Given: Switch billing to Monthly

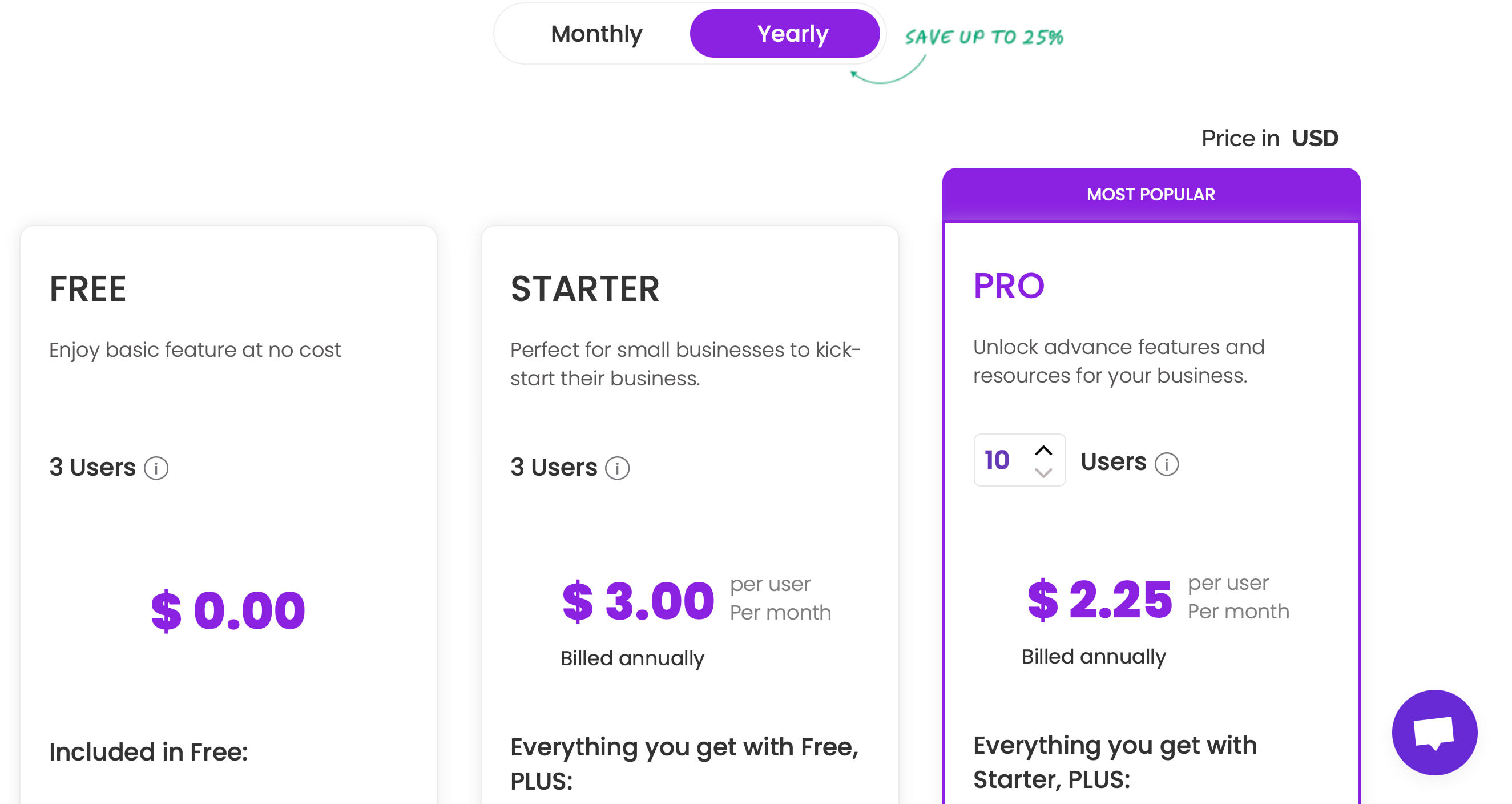Looking at the screenshot, I should pyautogui.click(x=595, y=34).
